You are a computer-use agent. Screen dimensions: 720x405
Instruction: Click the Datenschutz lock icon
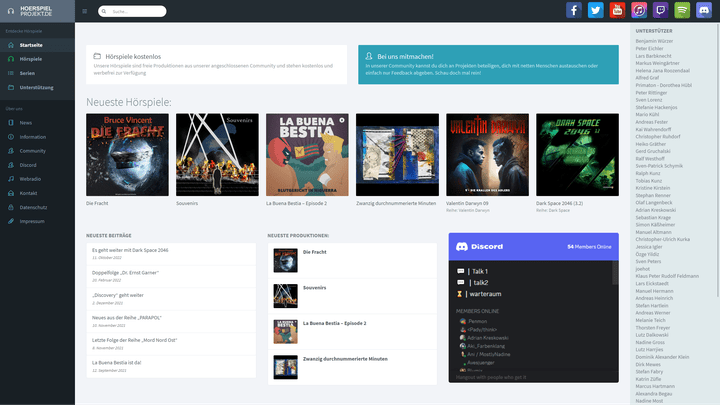pyautogui.click(x=11, y=207)
